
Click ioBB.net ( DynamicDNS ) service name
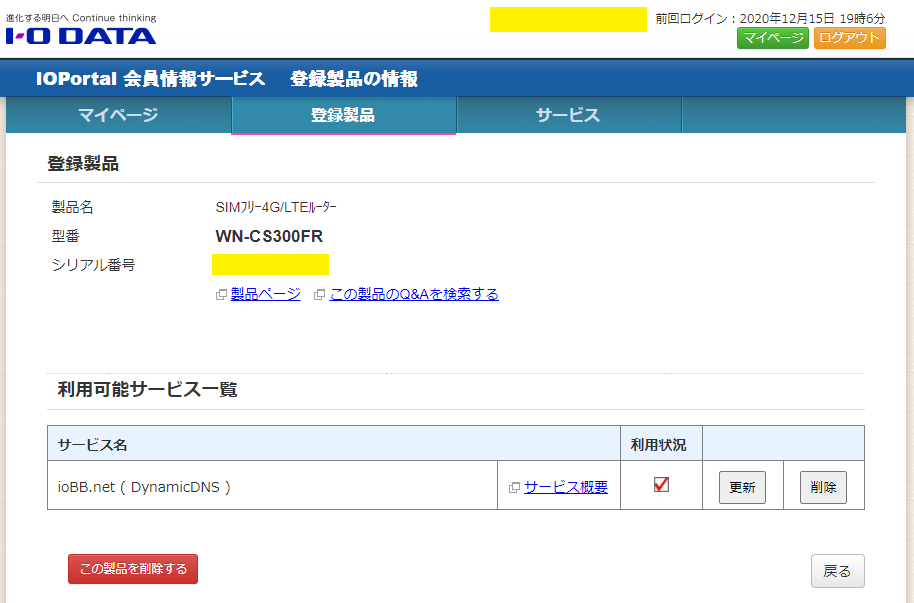(x=144, y=487)
